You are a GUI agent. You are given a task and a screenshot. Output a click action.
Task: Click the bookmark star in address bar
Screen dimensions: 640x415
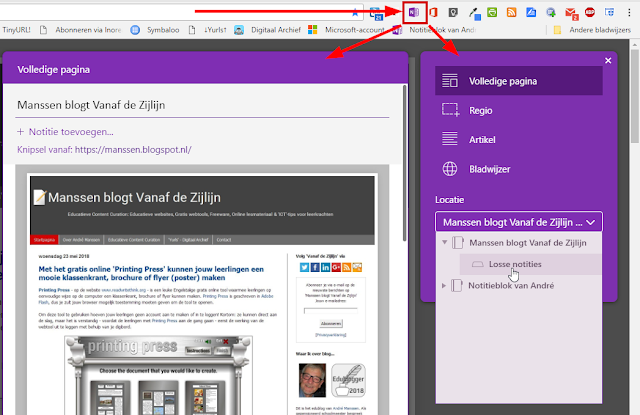(x=355, y=13)
